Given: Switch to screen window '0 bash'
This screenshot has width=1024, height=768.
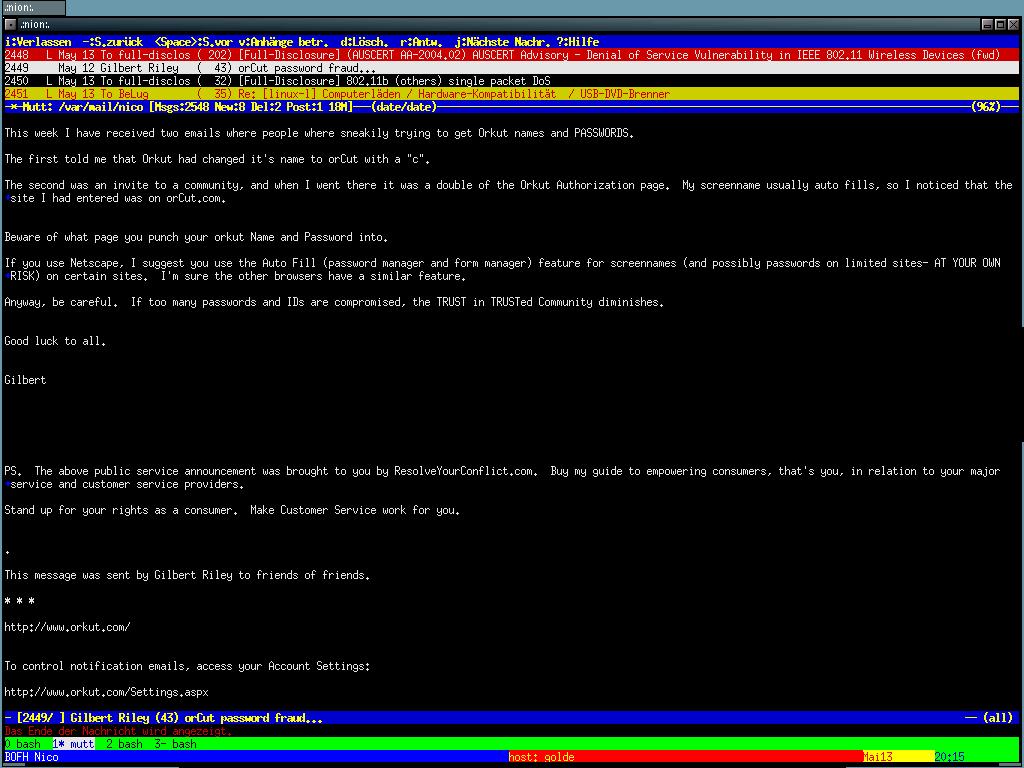Looking at the screenshot, I should (22, 744).
